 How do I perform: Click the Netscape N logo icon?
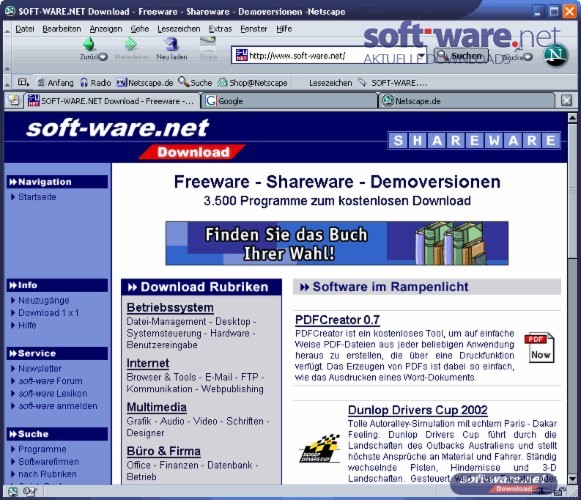(x=555, y=55)
